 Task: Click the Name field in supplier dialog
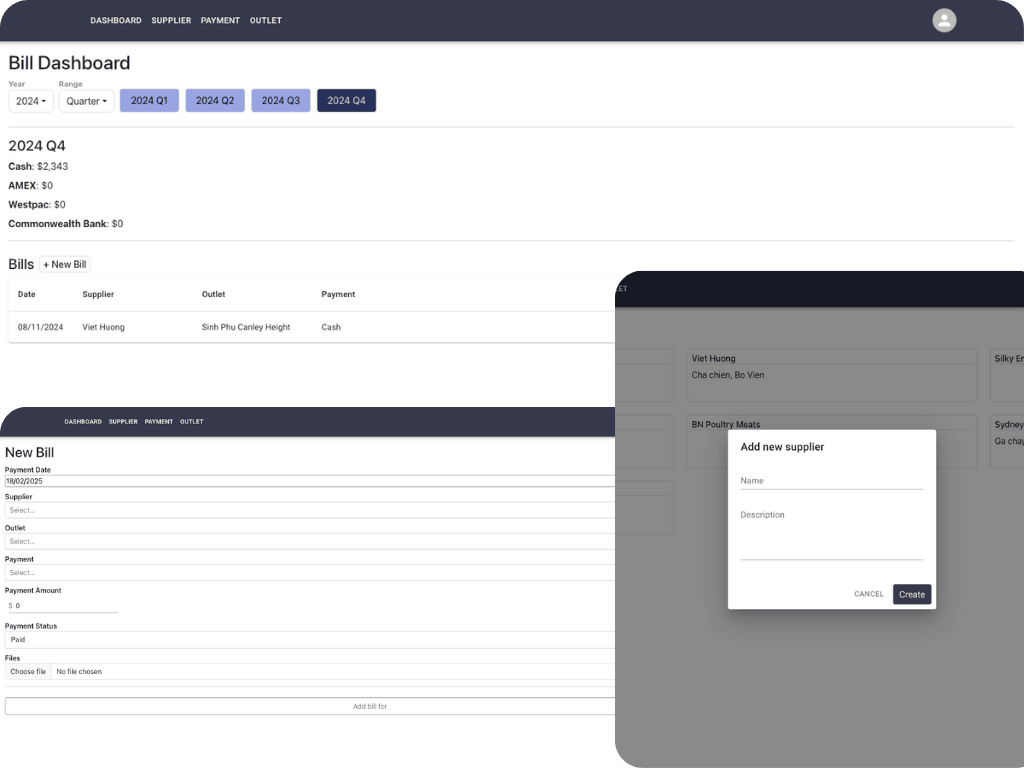click(831, 481)
